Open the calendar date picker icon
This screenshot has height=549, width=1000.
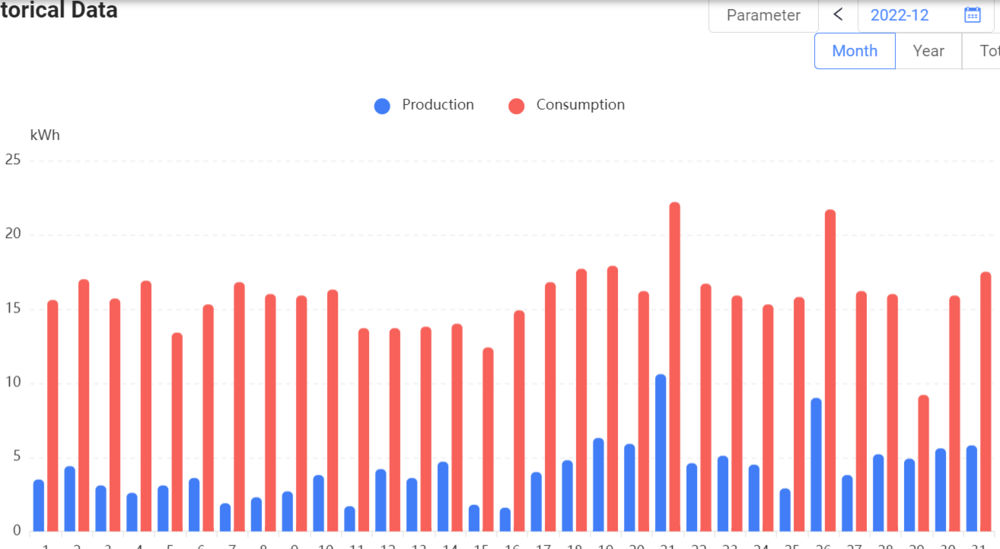[972, 15]
